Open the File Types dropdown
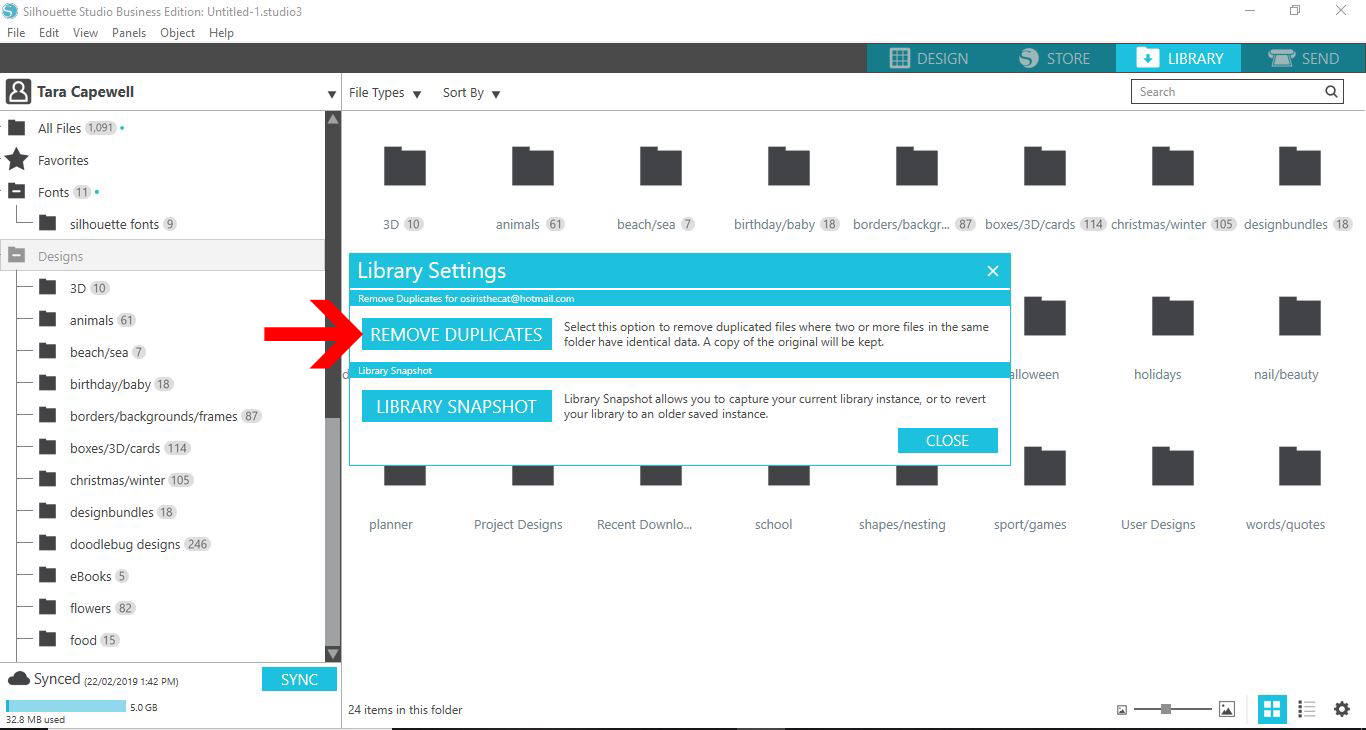This screenshot has height=730, width=1366. tap(385, 93)
